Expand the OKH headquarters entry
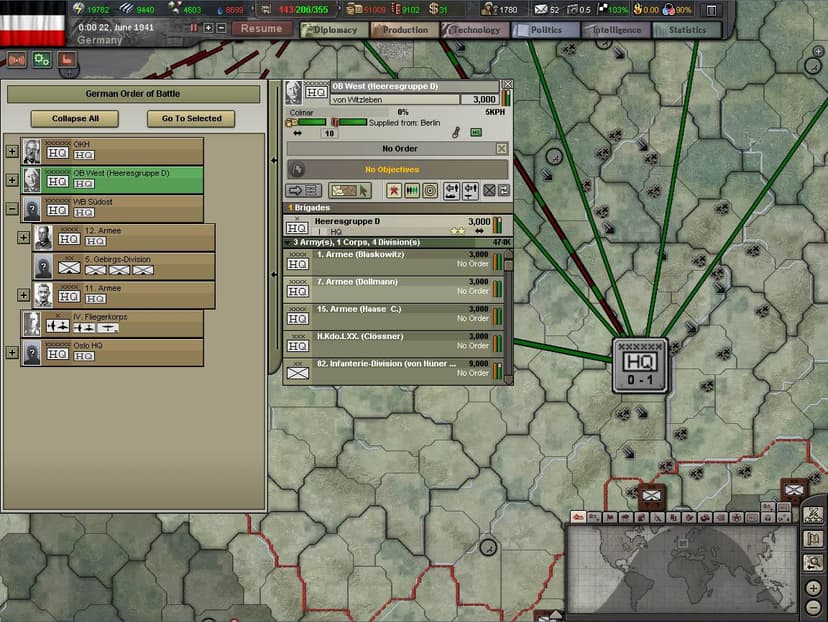This screenshot has width=828, height=622. coord(12,152)
